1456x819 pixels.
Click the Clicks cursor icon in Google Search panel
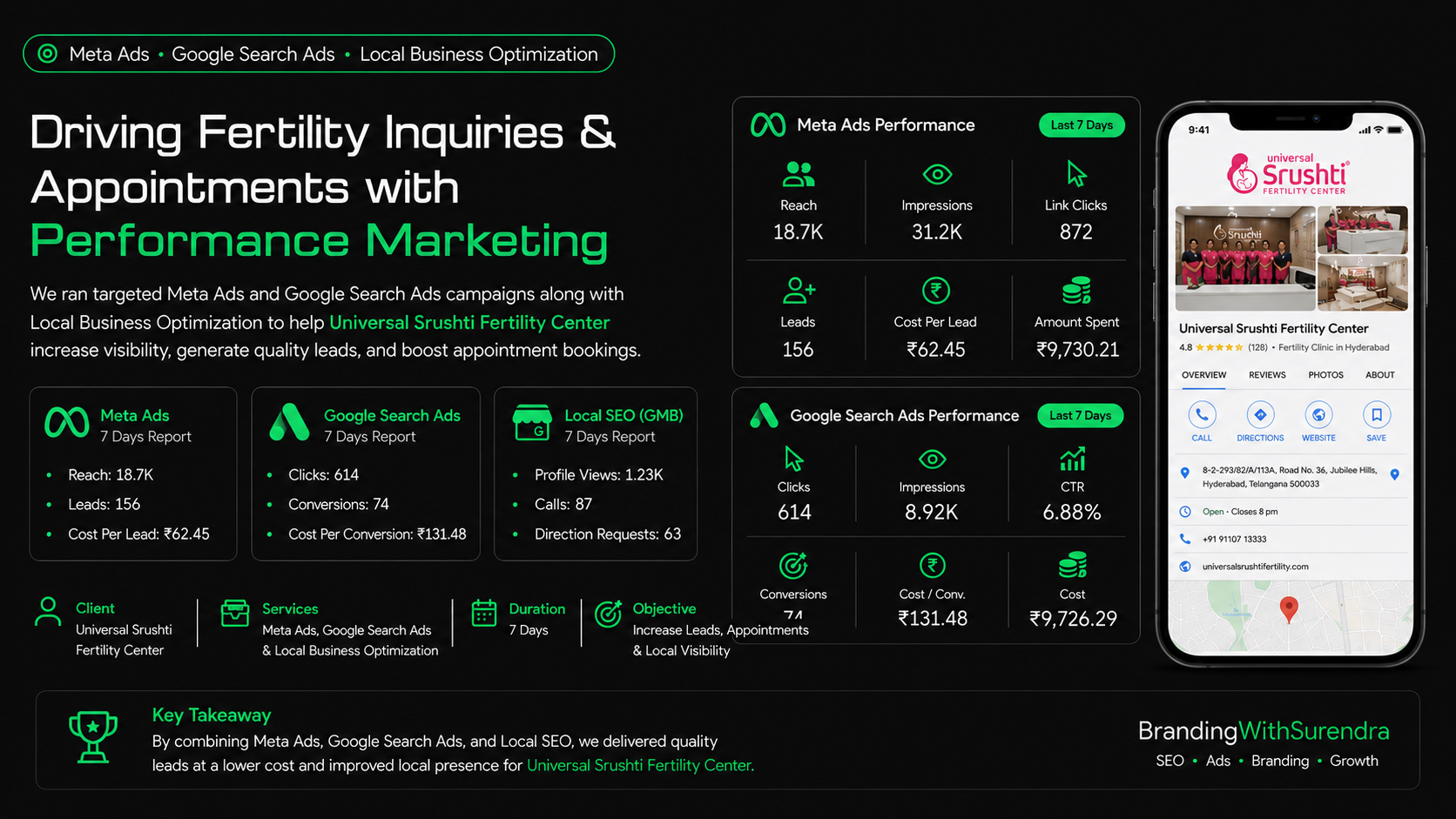pyautogui.click(x=793, y=458)
